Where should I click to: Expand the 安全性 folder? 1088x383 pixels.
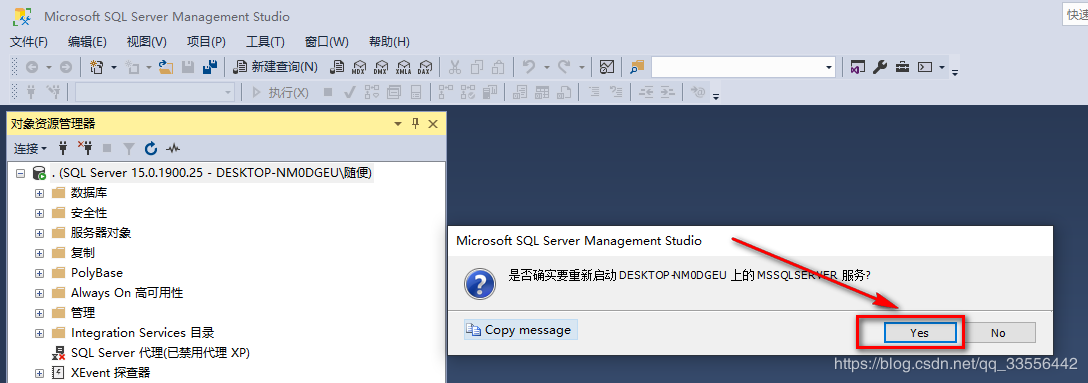40,213
